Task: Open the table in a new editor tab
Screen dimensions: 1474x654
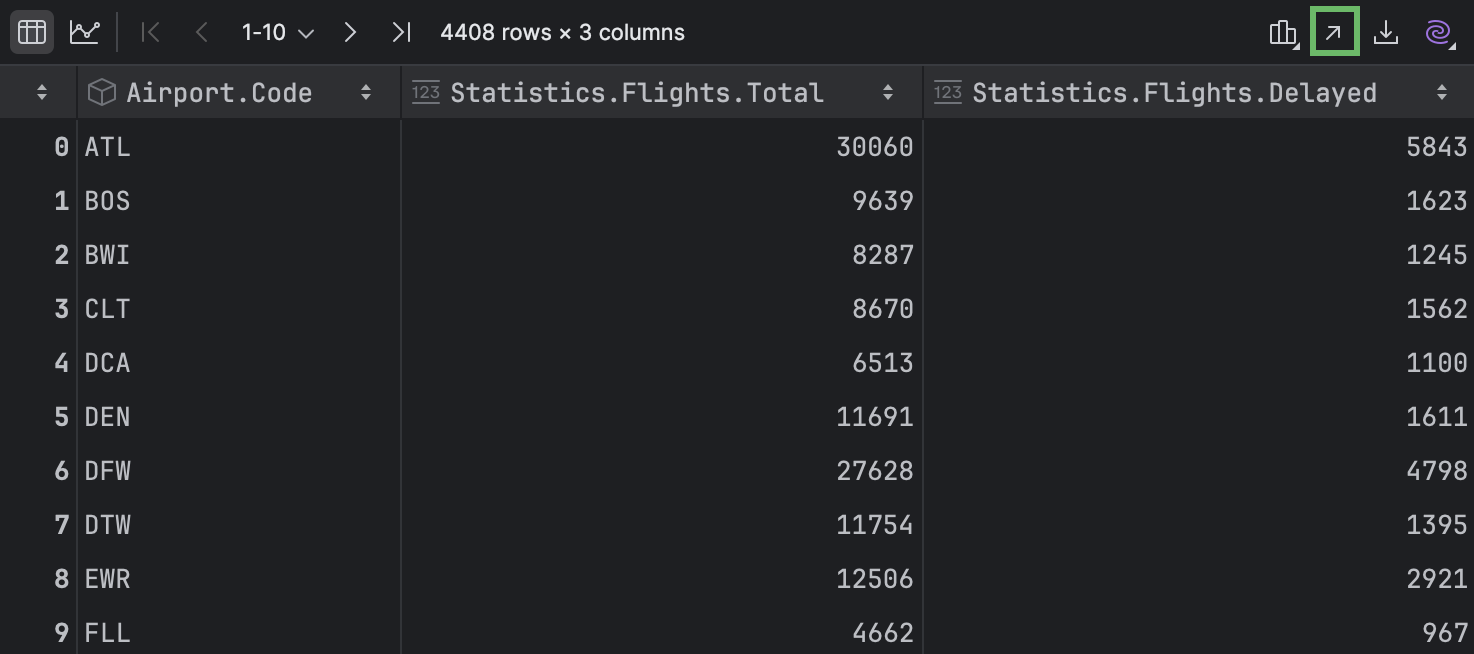Action: tap(1335, 32)
